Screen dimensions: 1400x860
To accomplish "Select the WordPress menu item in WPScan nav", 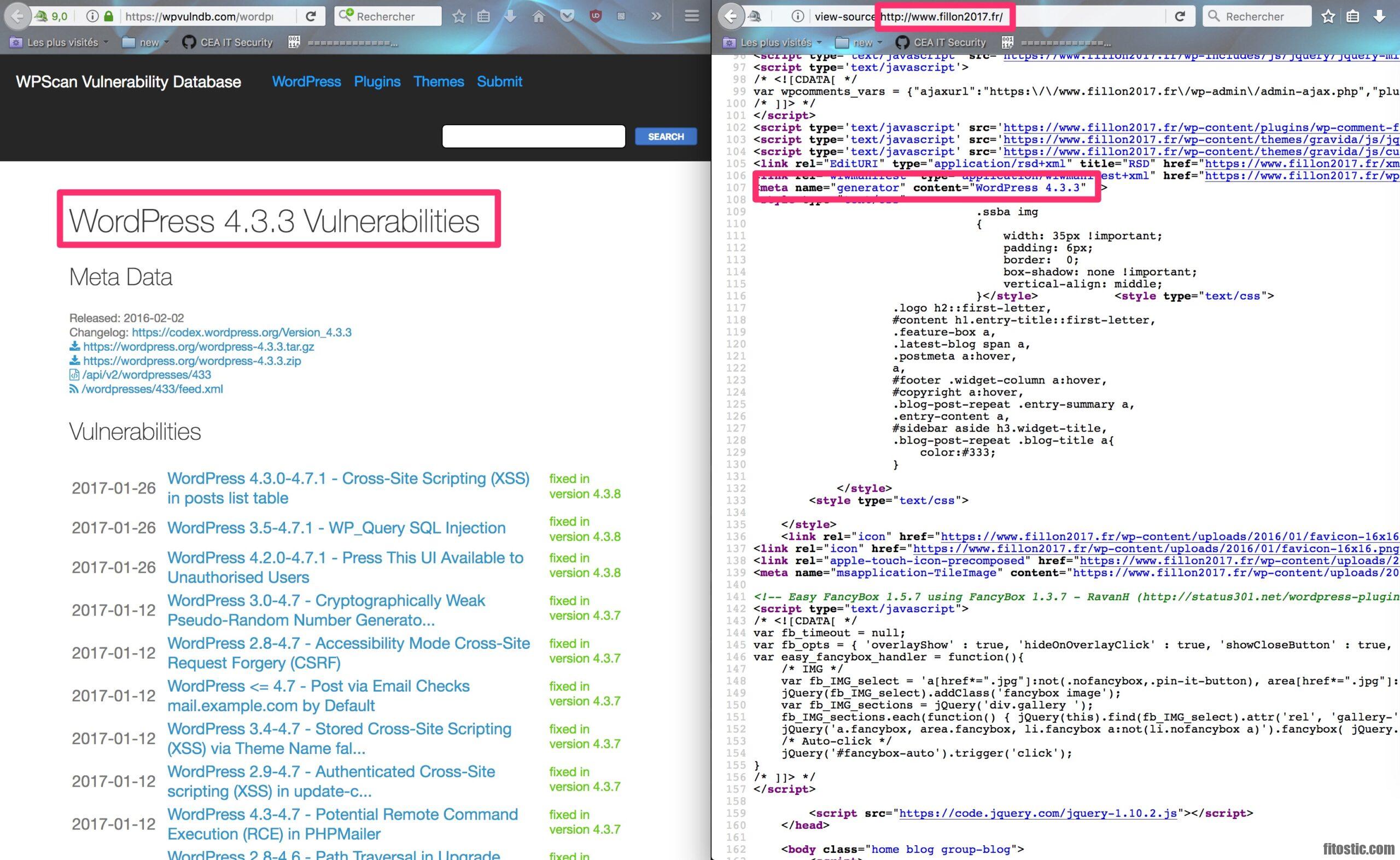I will pyautogui.click(x=305, y=81).
